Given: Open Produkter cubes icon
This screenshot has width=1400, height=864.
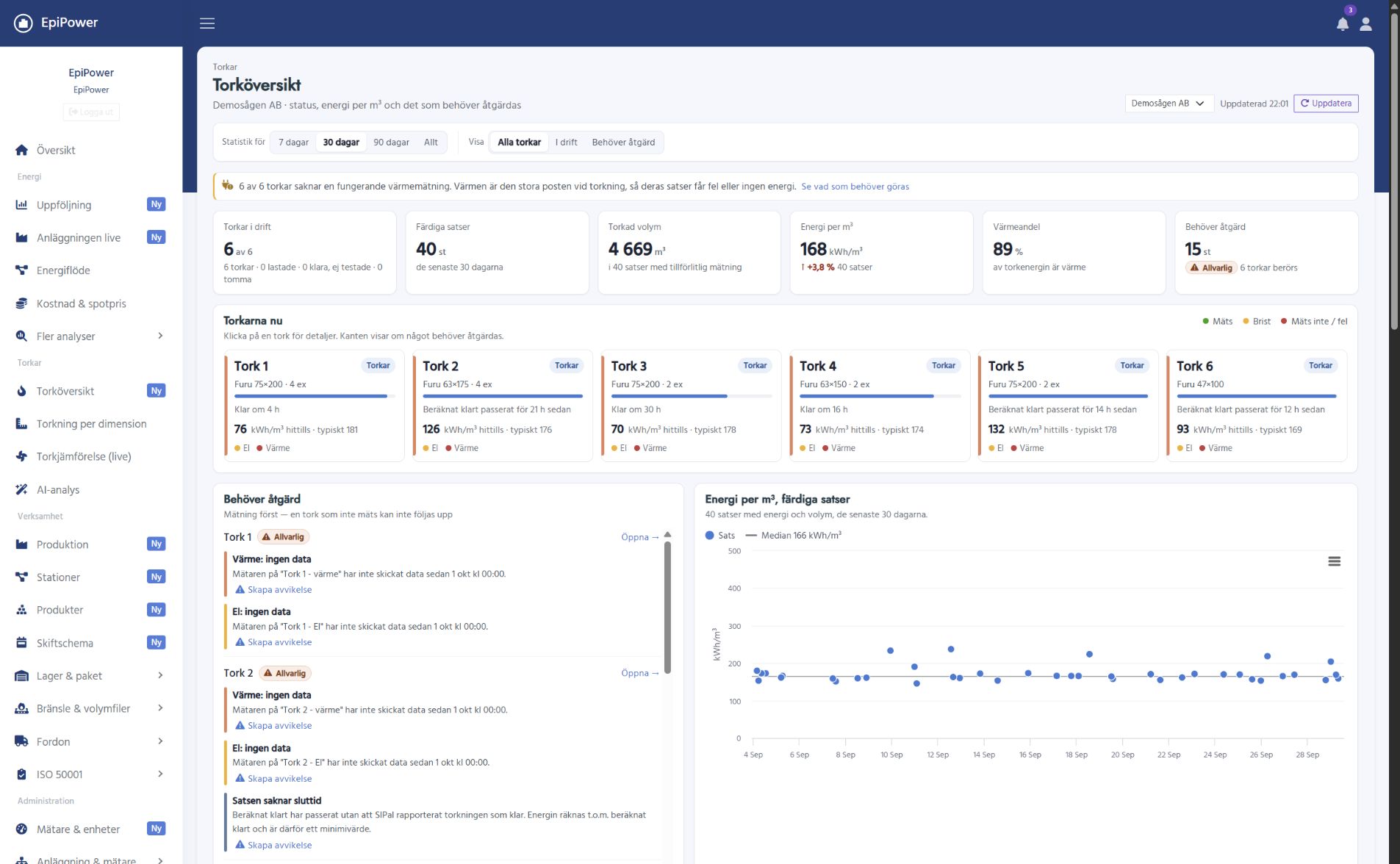Looking at the screenshot, I should [x=22, y=610].
